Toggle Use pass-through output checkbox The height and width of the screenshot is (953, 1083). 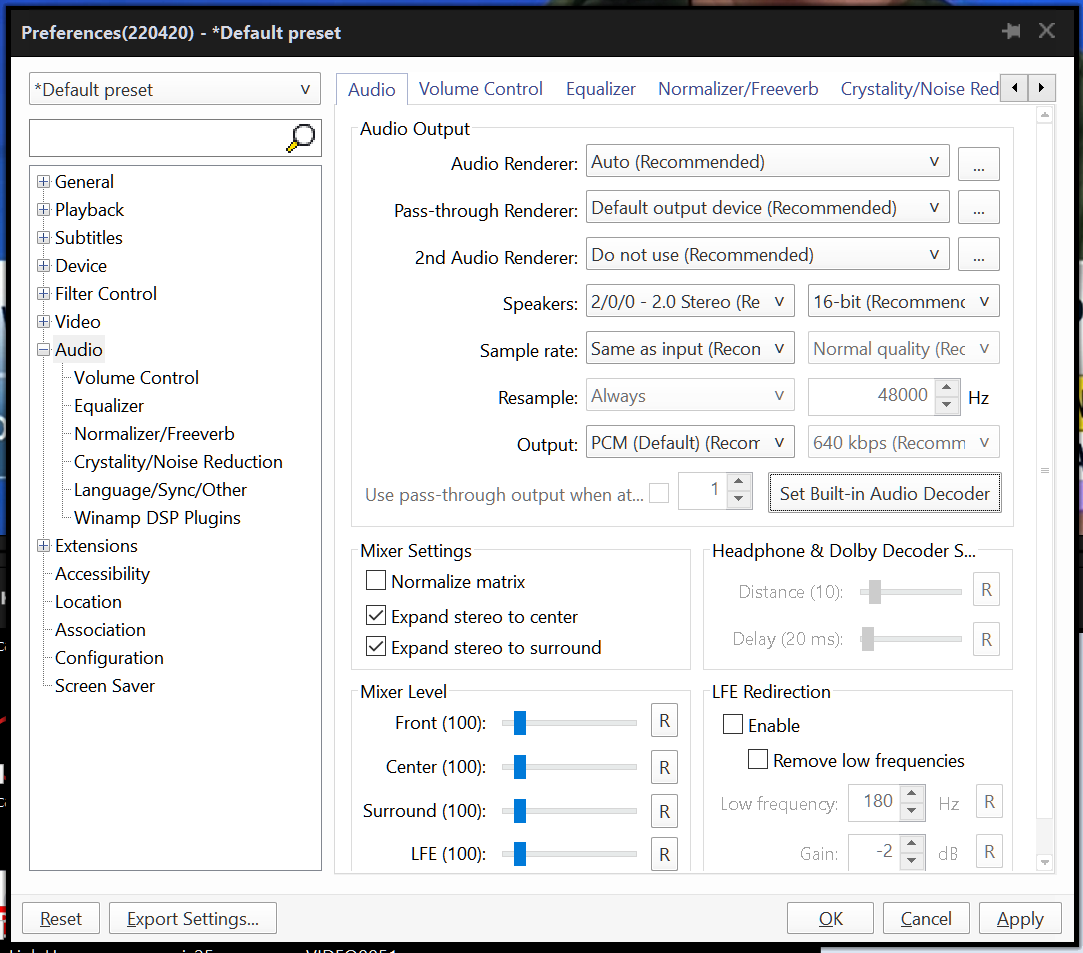click(x=659, y=493)
